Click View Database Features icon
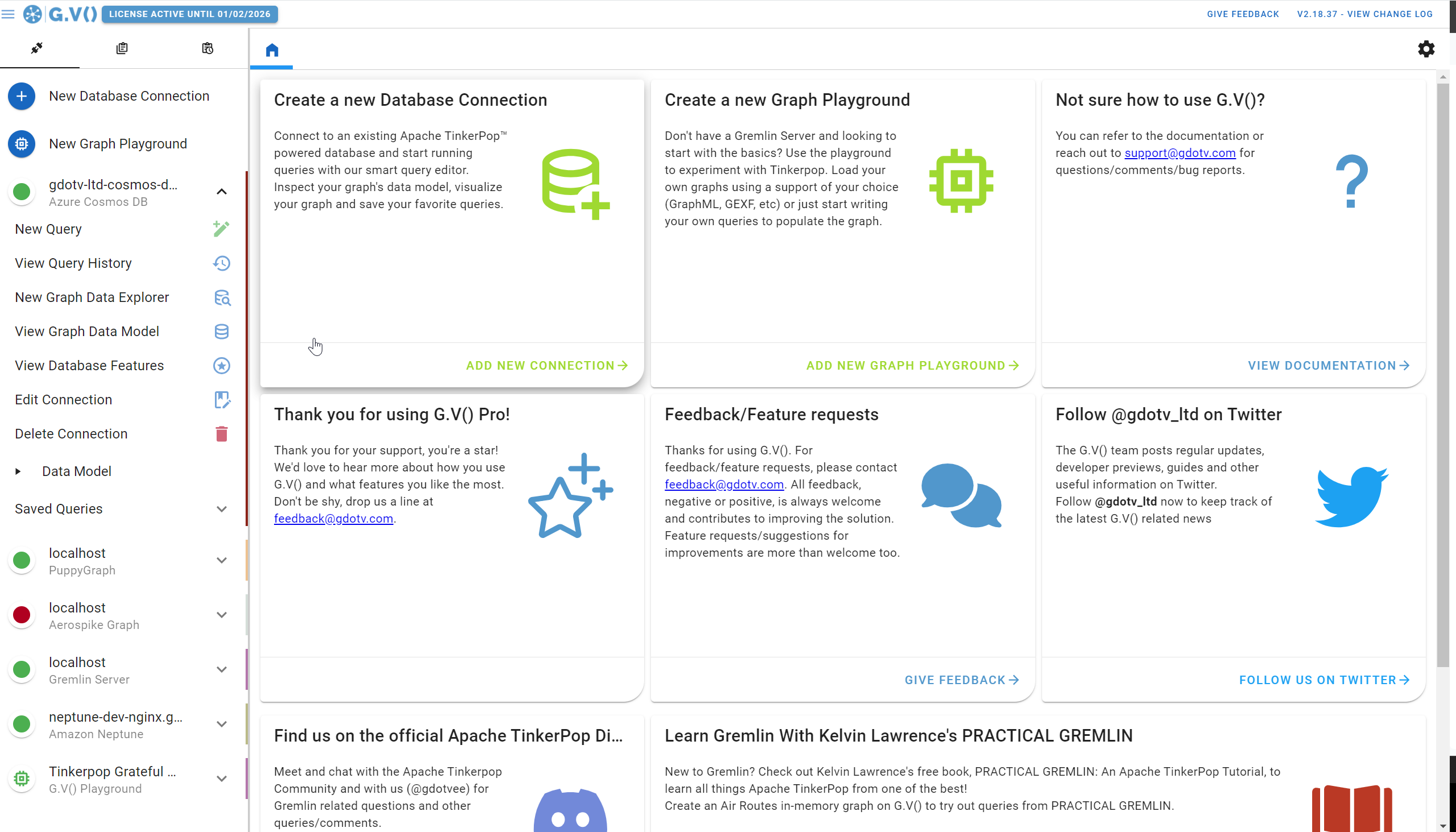The width and height of the screenshot is (1456, 832). (222, 365)
